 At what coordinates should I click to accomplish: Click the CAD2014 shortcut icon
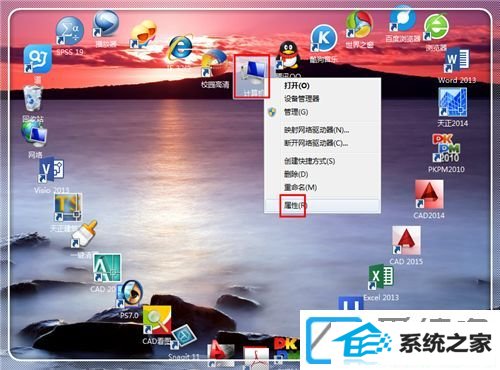pos(429,199)
